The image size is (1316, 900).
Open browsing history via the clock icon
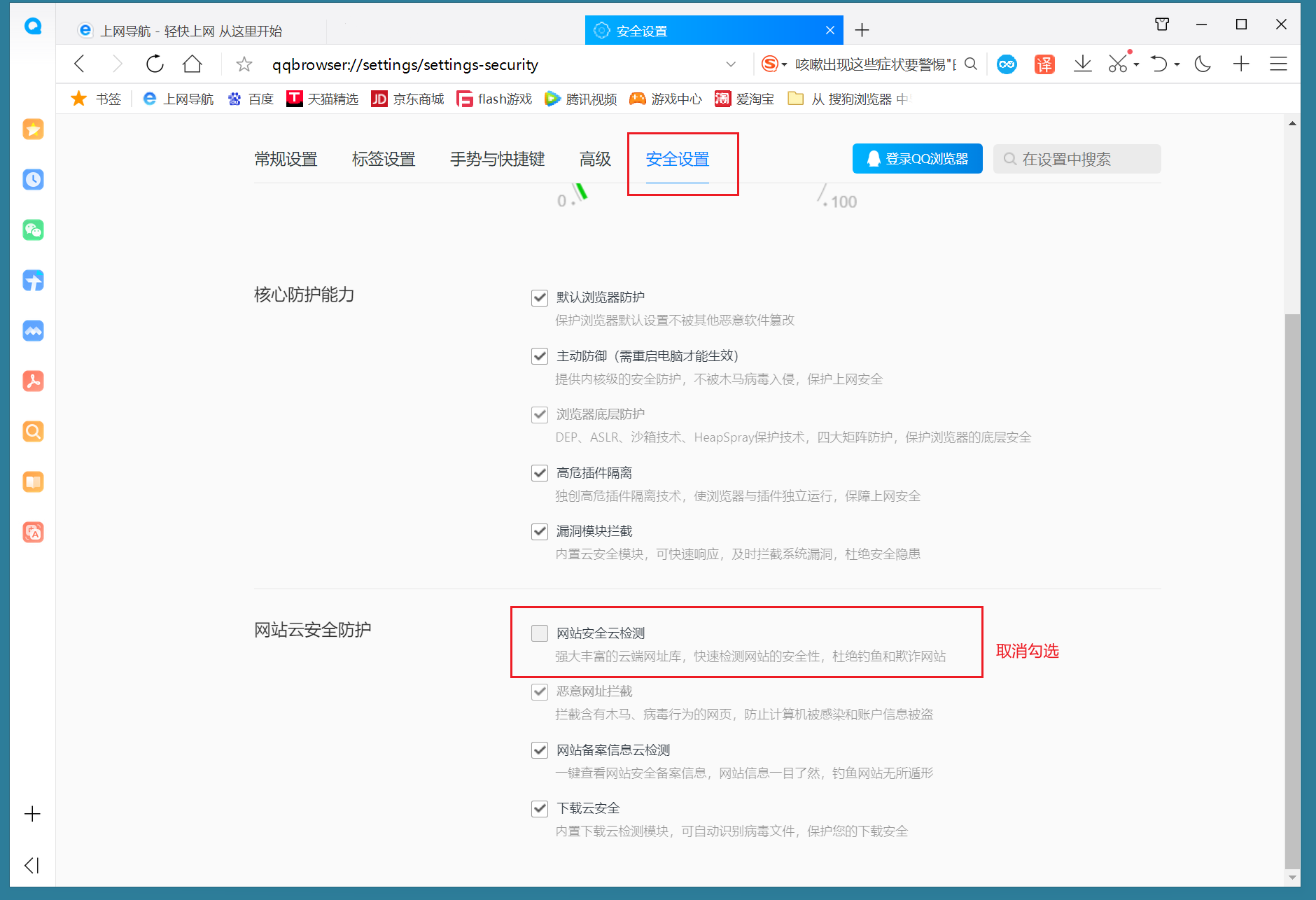32,179
